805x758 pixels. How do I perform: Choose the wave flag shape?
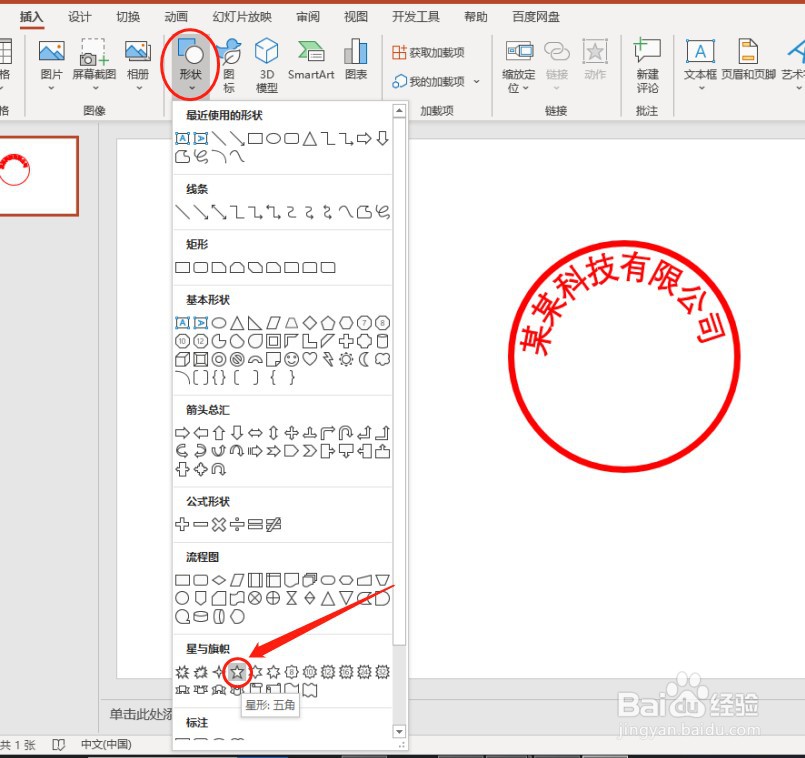[x=292, y=690]
